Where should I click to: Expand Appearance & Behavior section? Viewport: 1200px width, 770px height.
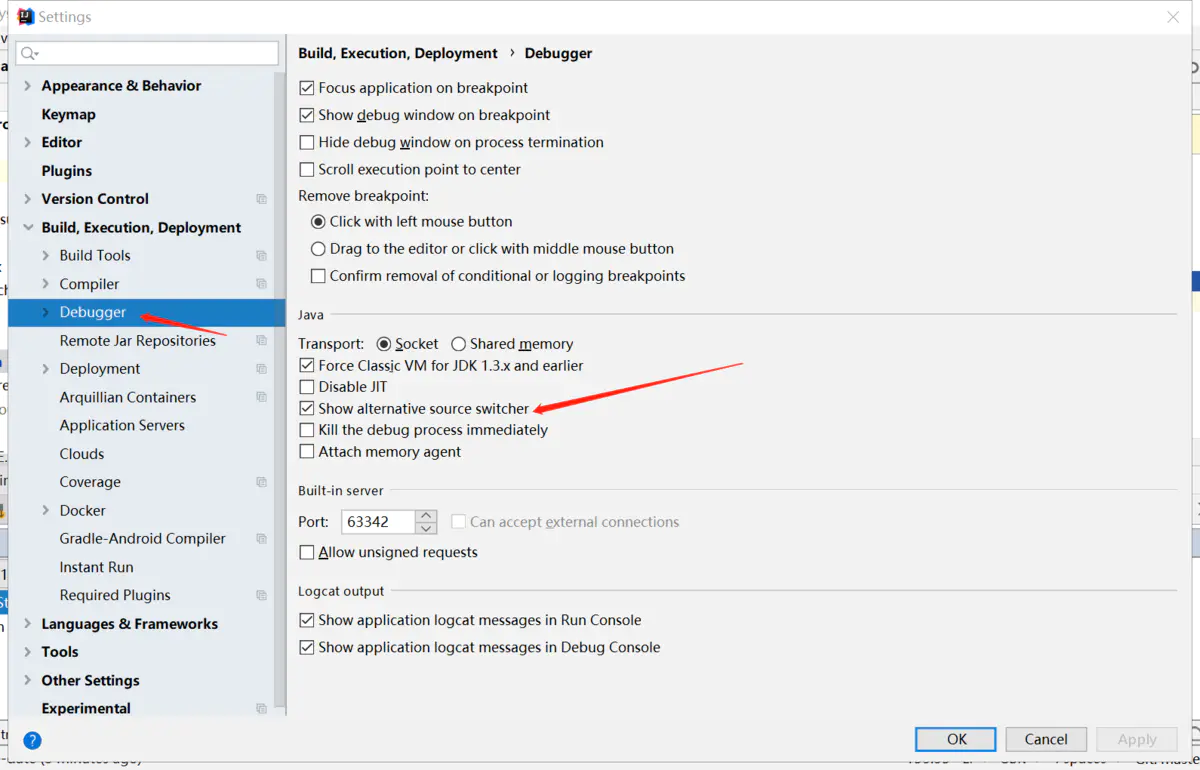(28, 86)
